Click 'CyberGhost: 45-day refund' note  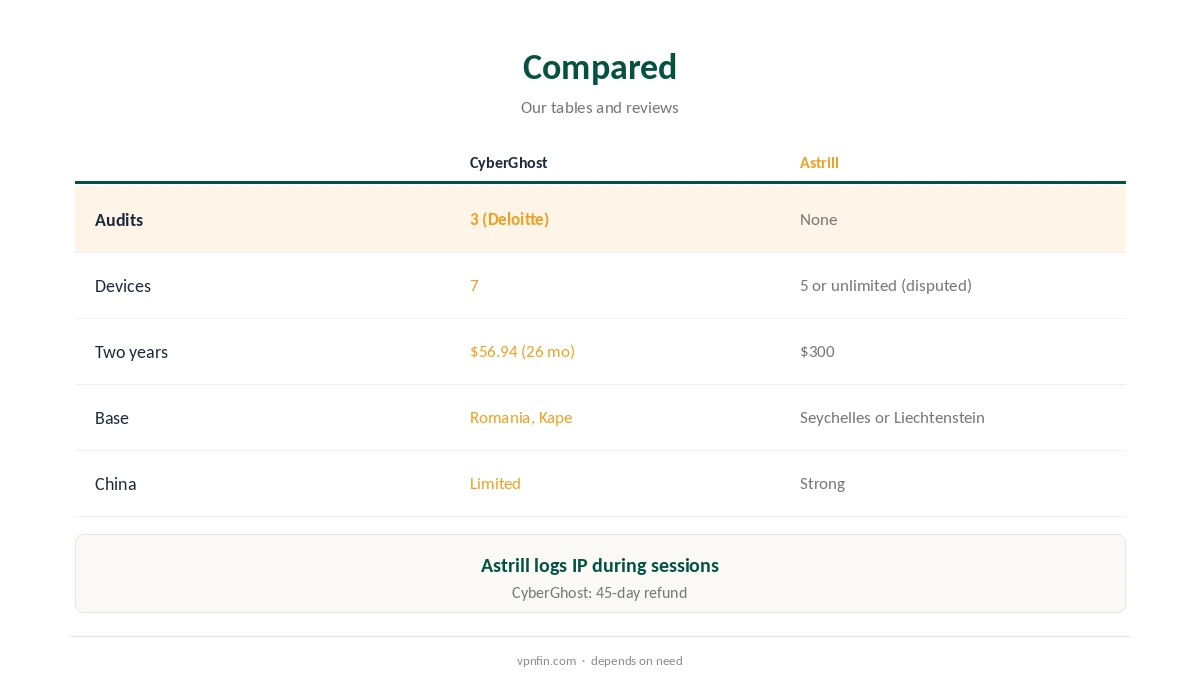(600, 593)
